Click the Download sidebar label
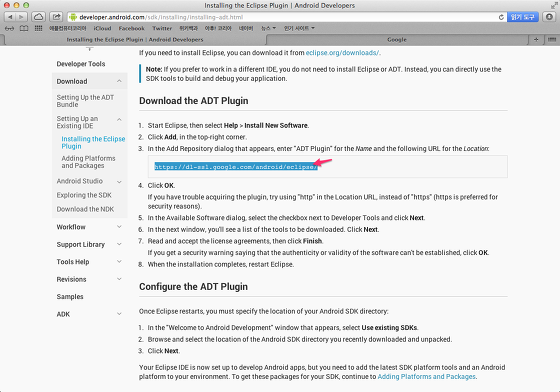The width and height of the screenshot is (560, 392). pos(71,81)
